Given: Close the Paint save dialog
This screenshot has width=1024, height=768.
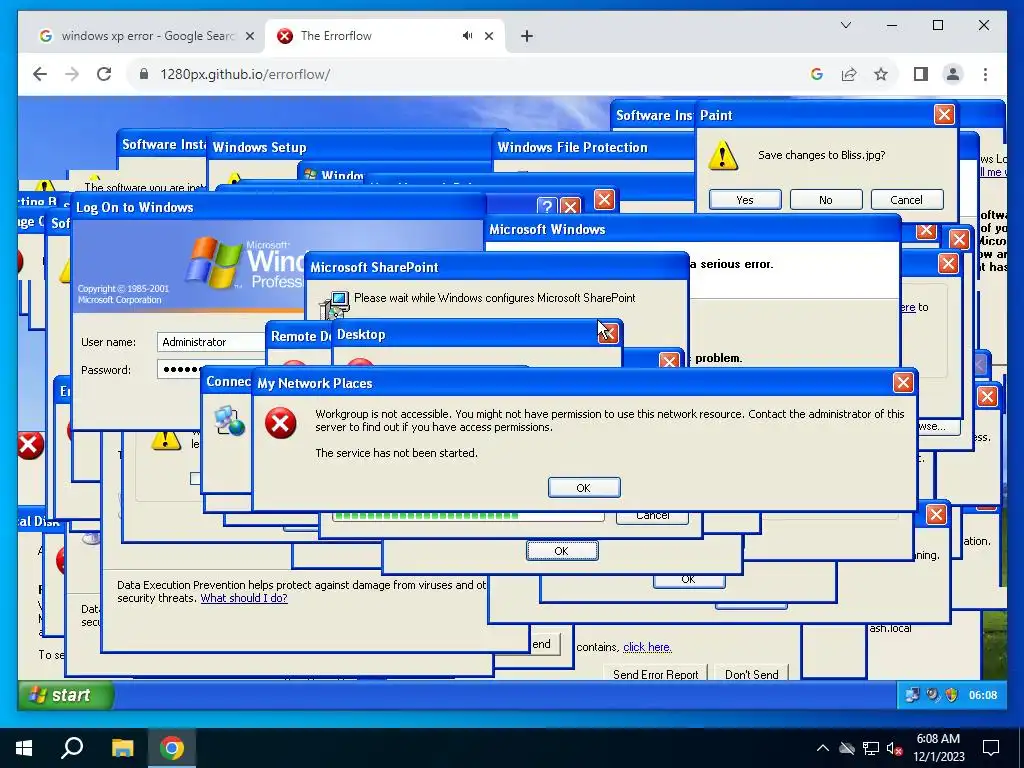Looking at the screenshot, I should tap(944, 115).
